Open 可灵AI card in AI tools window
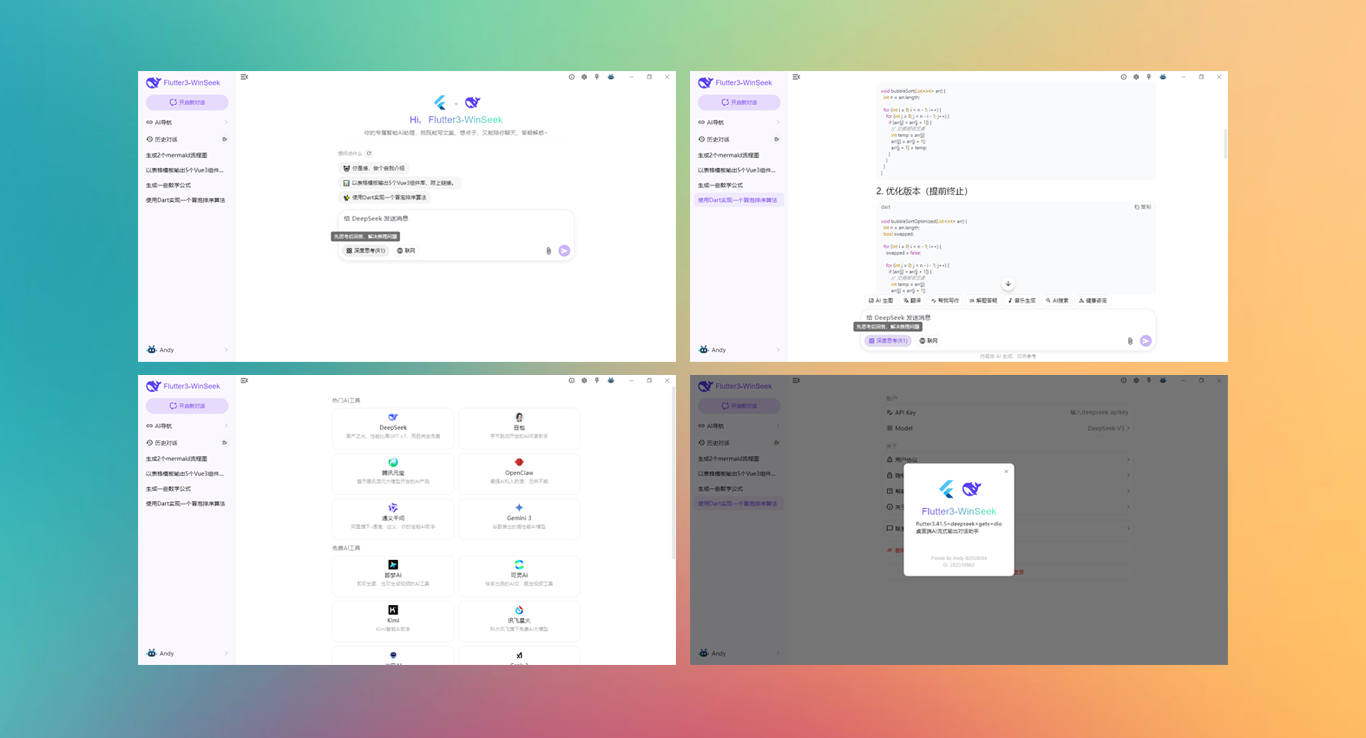The height and width of the screenshot is (738, 1366). click(x=519, y=576)
